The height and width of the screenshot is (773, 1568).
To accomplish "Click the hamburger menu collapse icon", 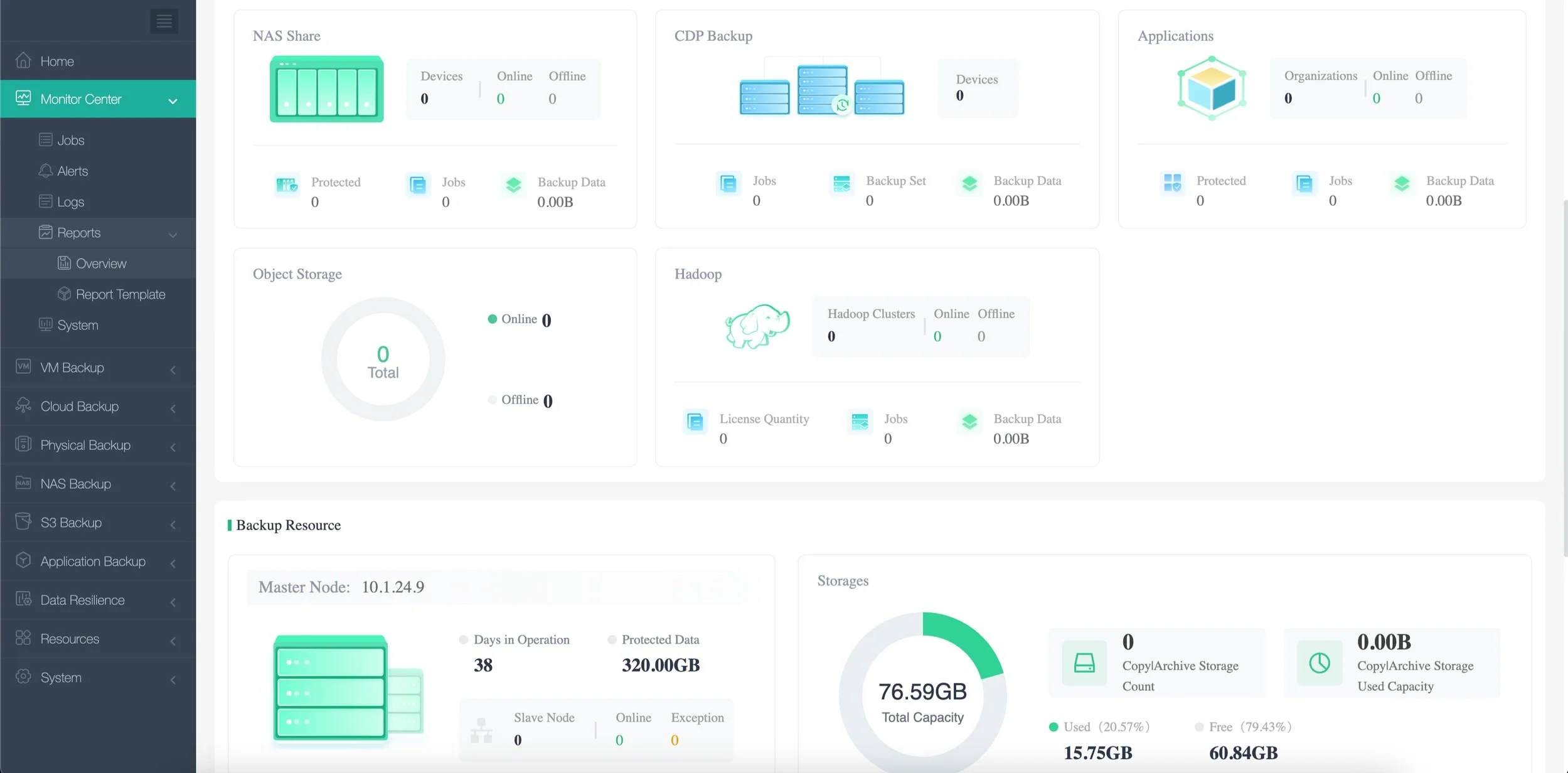I will [164, 21].
